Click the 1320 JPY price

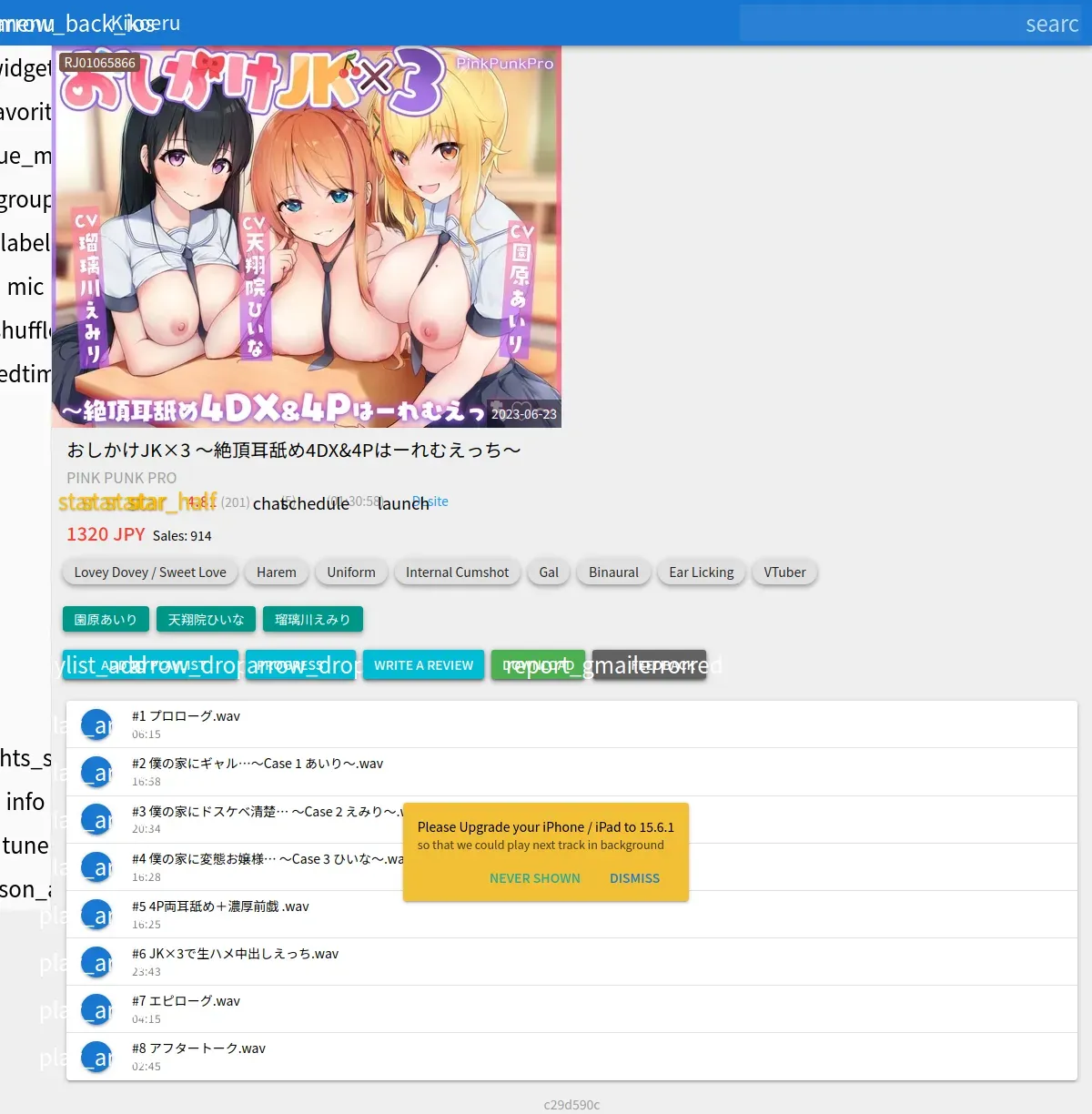(106, 534)
